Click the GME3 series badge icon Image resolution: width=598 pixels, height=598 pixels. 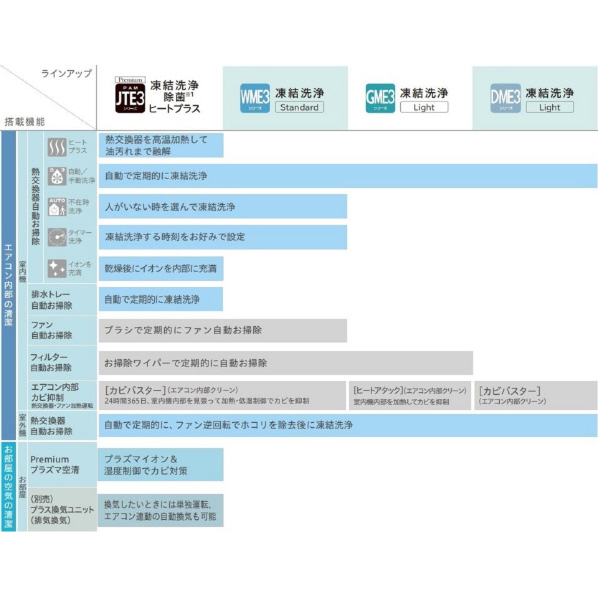coord(380,98)
